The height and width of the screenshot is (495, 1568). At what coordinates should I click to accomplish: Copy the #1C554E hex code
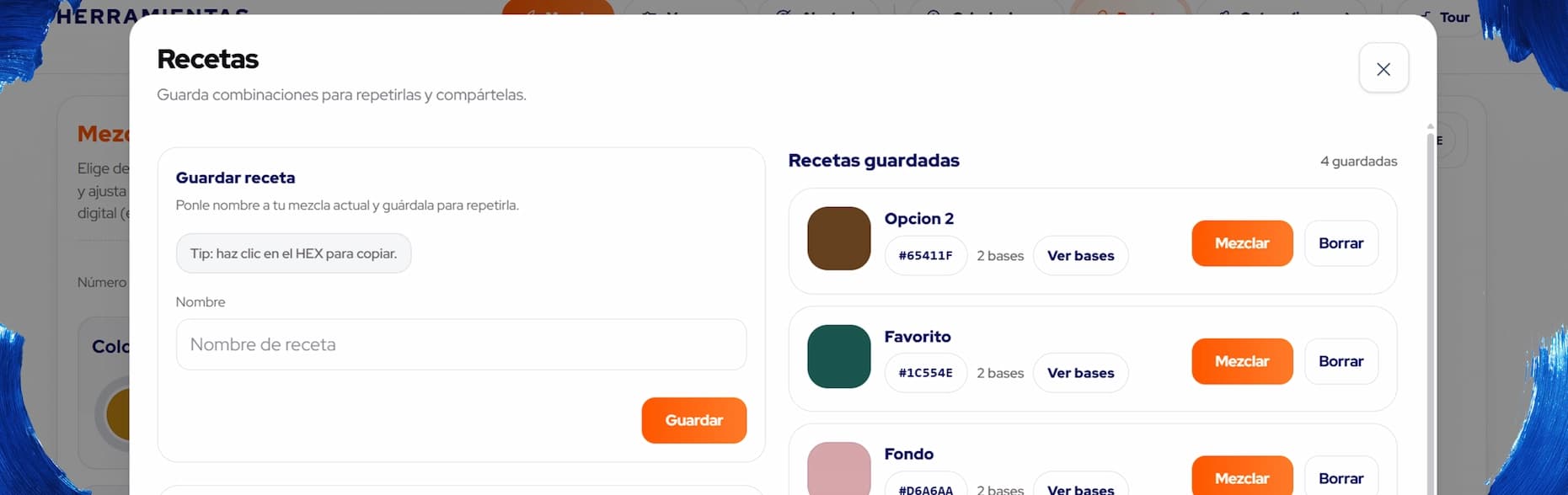pyautogui.click(x=925, y=373)
